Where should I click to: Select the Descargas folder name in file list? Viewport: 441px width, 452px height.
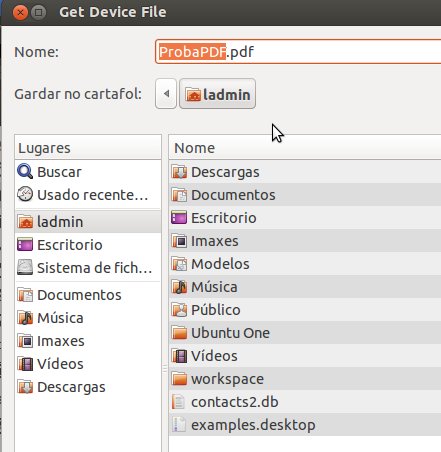click(225, 172)
